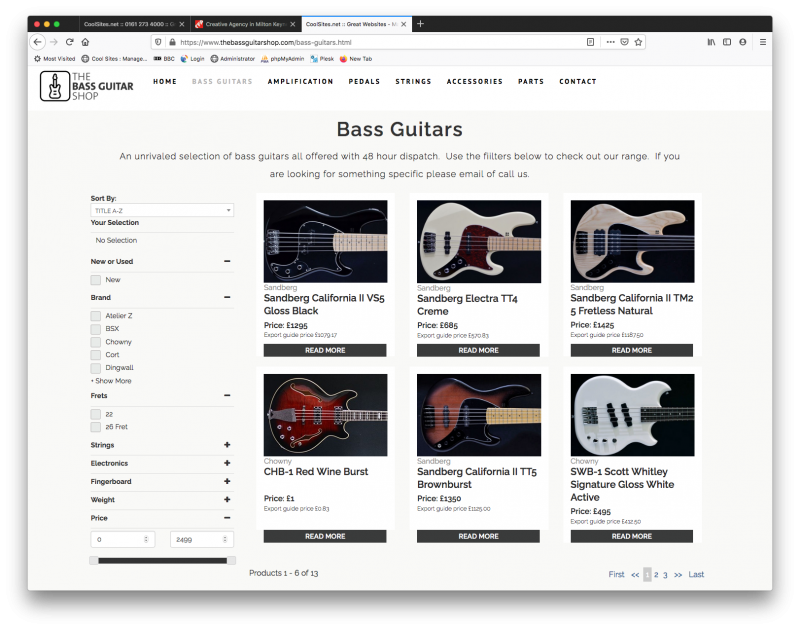Collapse the New or Used filter section
This screenshot has width=800, height=630.
(x=227, y=261)
